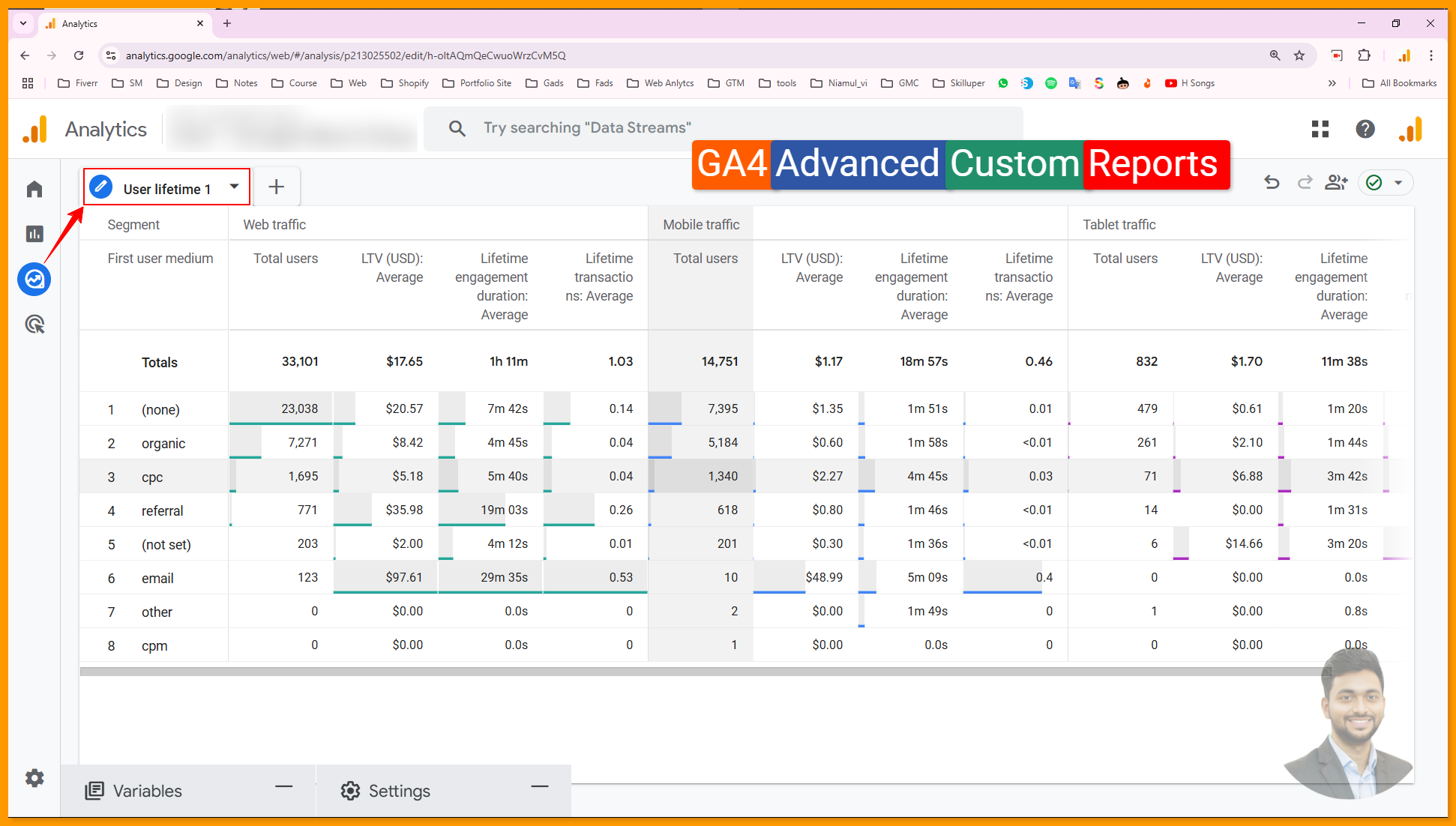Click the First user medium column header
Image resolution: width=1456 pixels, height=826 pixels.
160,259
